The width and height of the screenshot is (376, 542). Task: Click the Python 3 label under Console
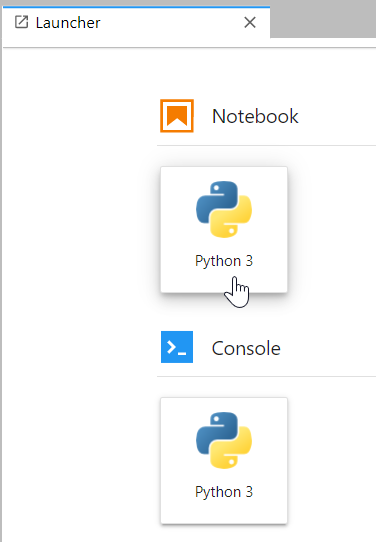click(224, 492)
